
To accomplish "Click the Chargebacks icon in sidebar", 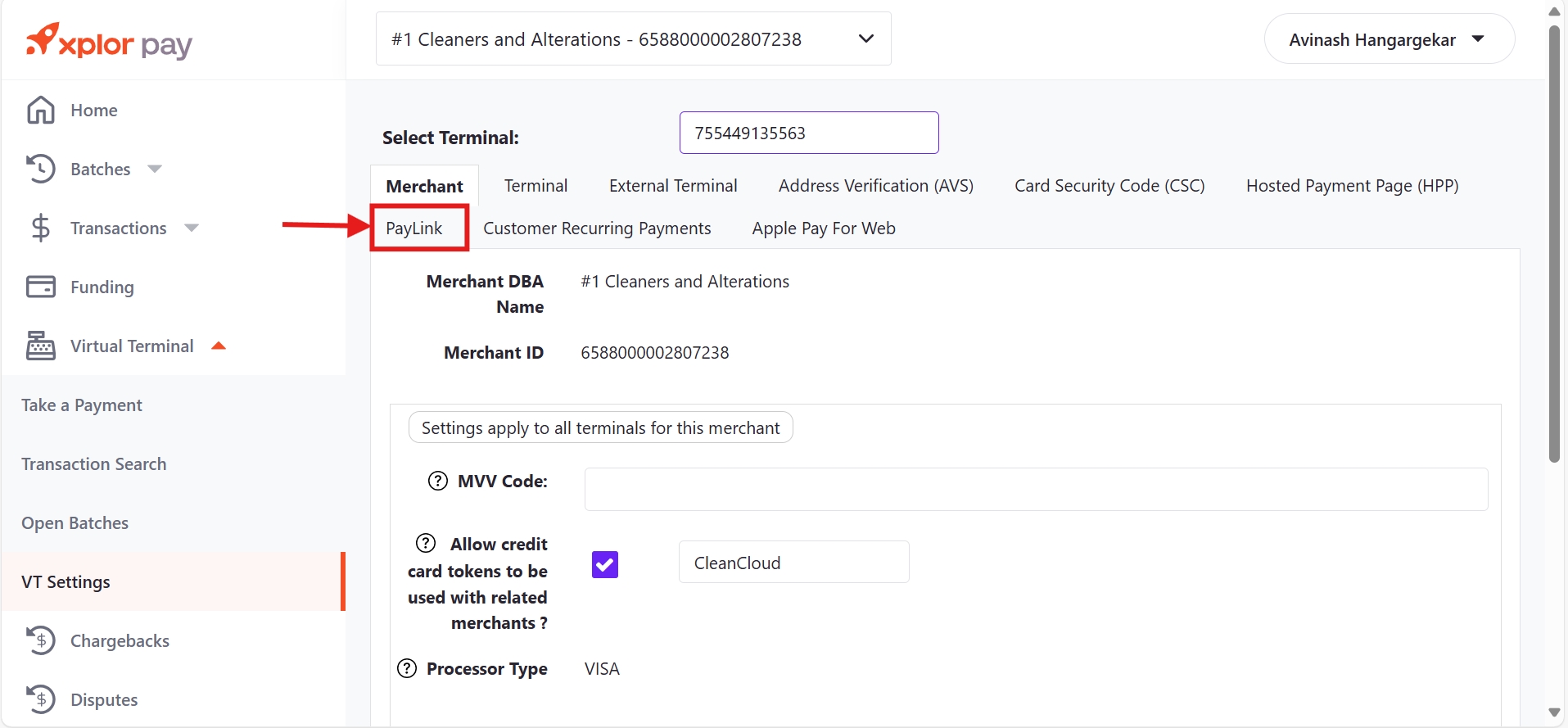I will pyautogui.click(x=41, y=640).
